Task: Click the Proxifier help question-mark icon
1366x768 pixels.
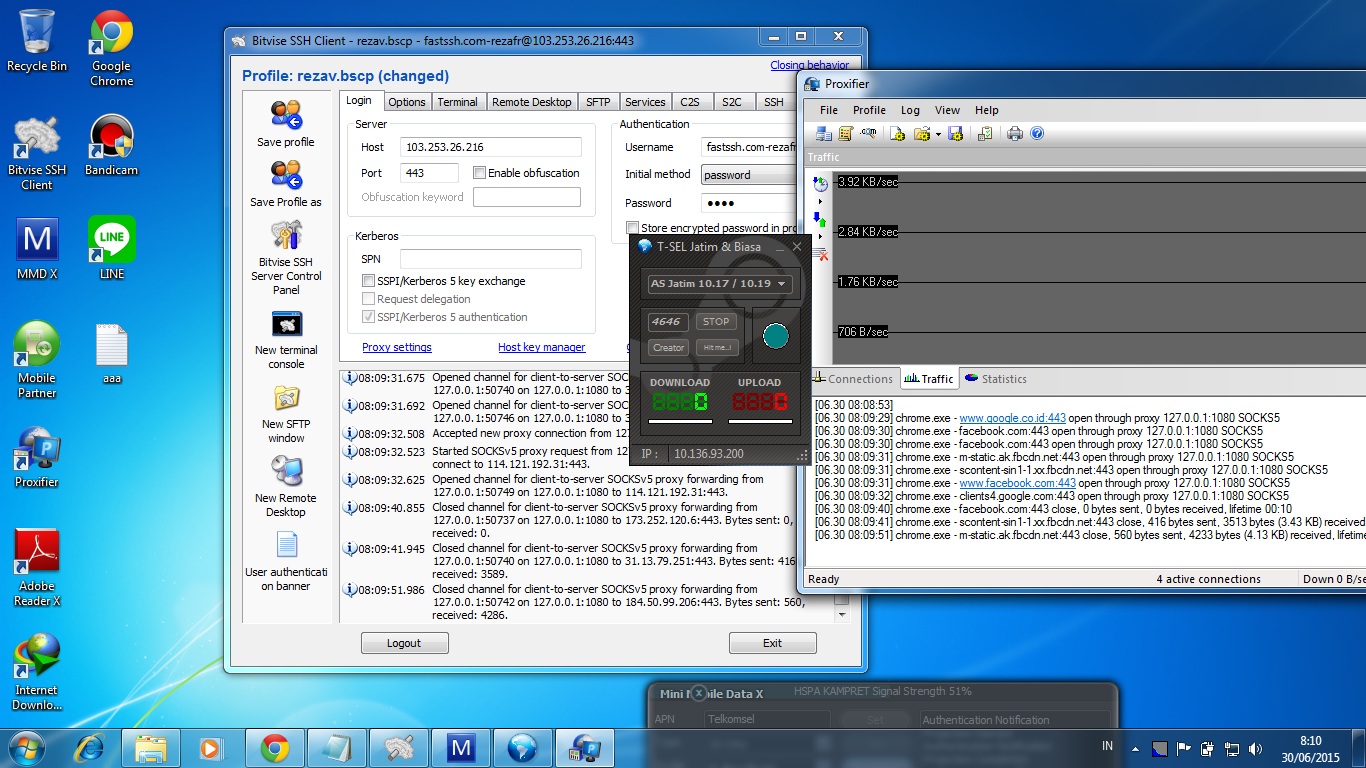Action: coord(1037,134)
